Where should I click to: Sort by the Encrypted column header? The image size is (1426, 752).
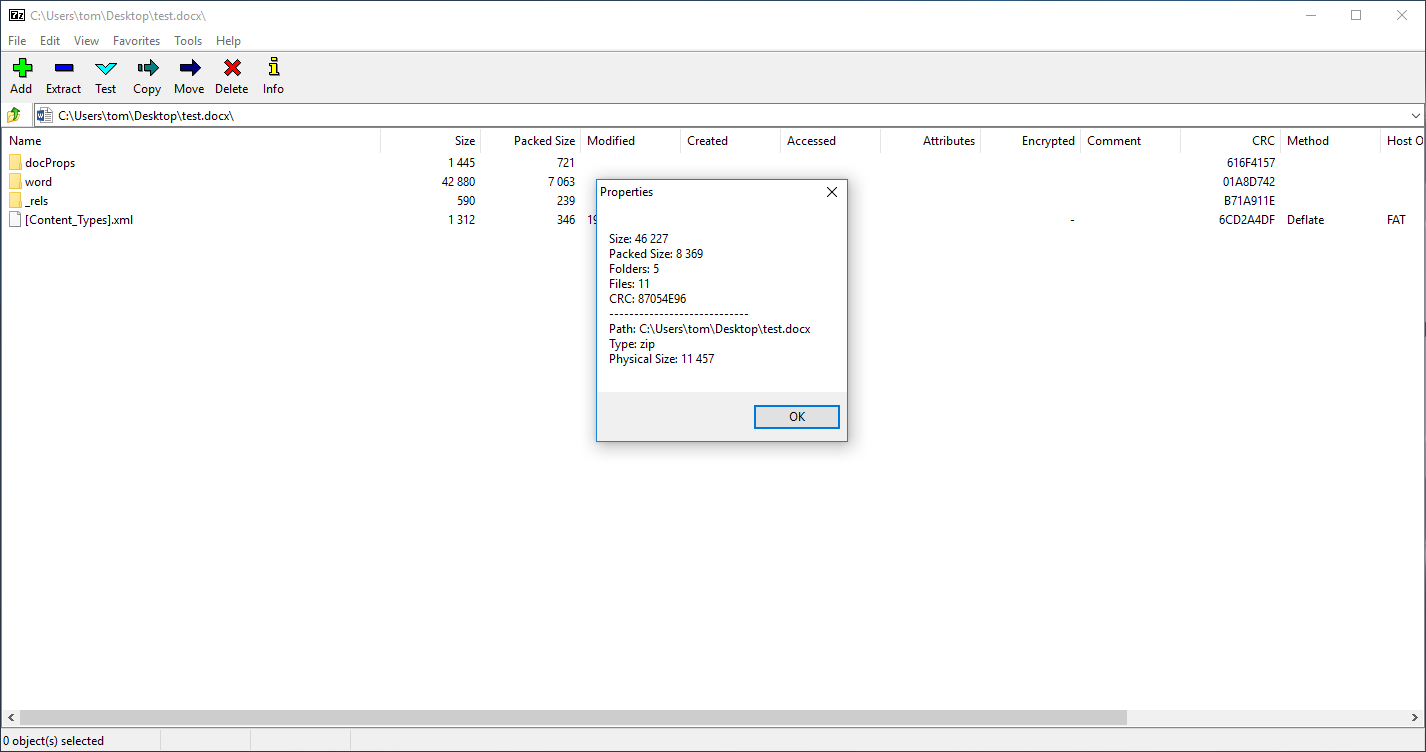click(1030, 141)
